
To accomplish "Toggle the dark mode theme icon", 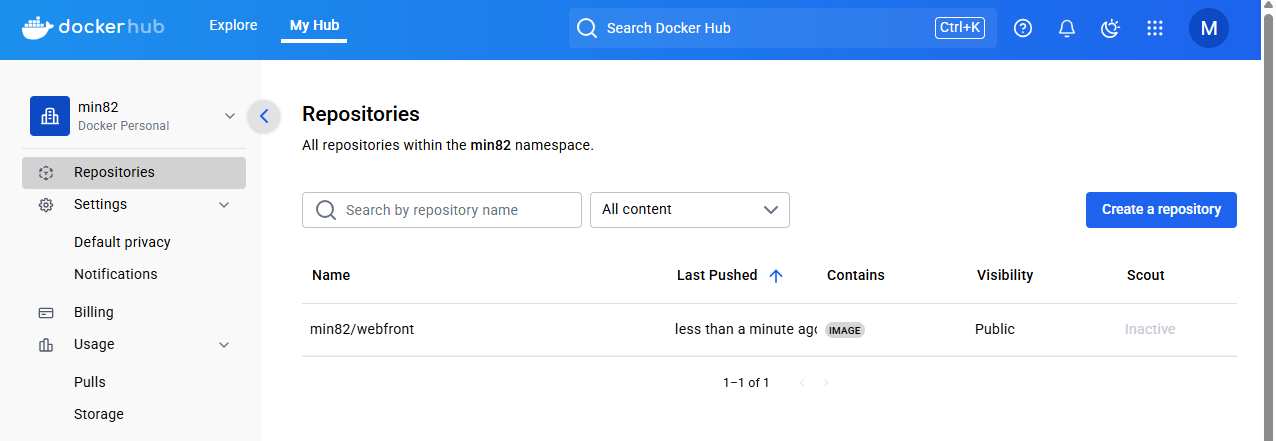I will click(x=1110, y=28).
